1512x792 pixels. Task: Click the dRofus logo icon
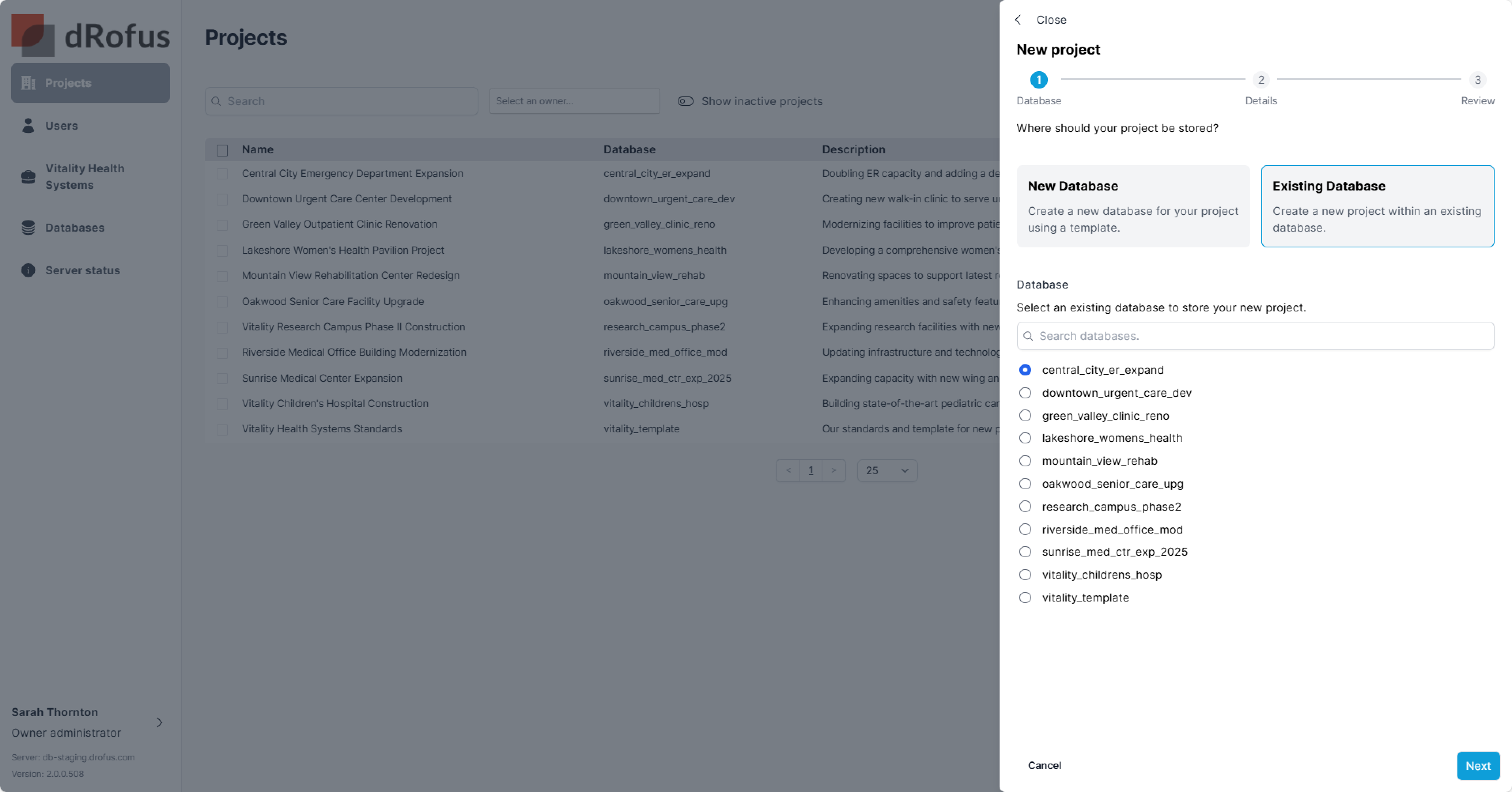33,35
